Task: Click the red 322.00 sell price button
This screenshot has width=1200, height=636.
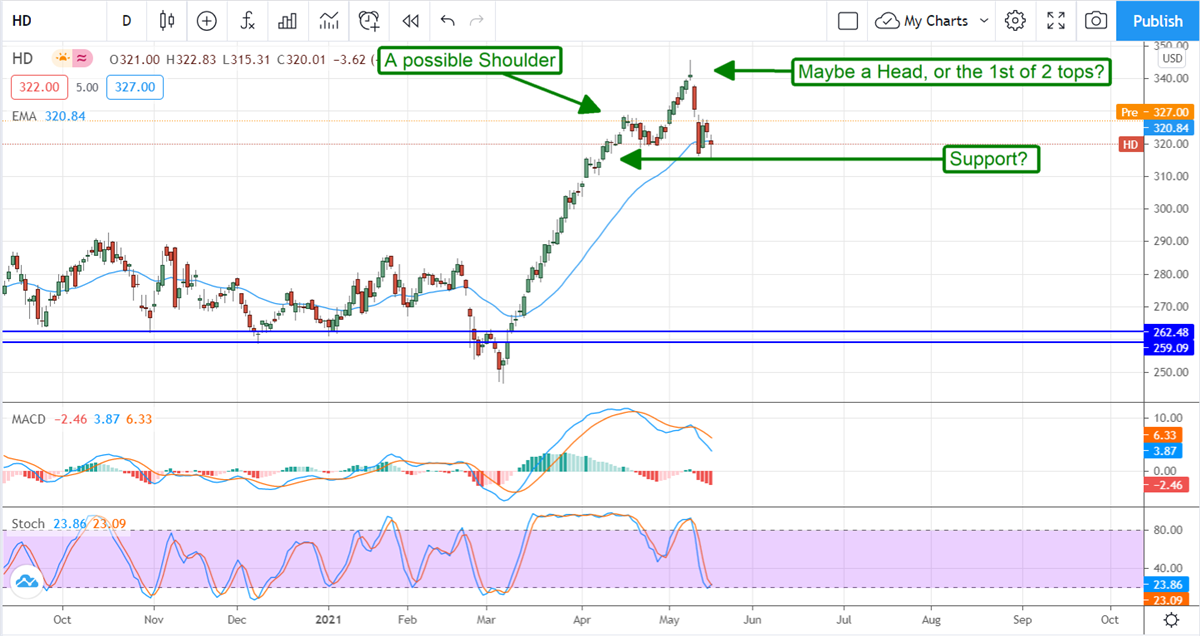Action: click(33, 87)
